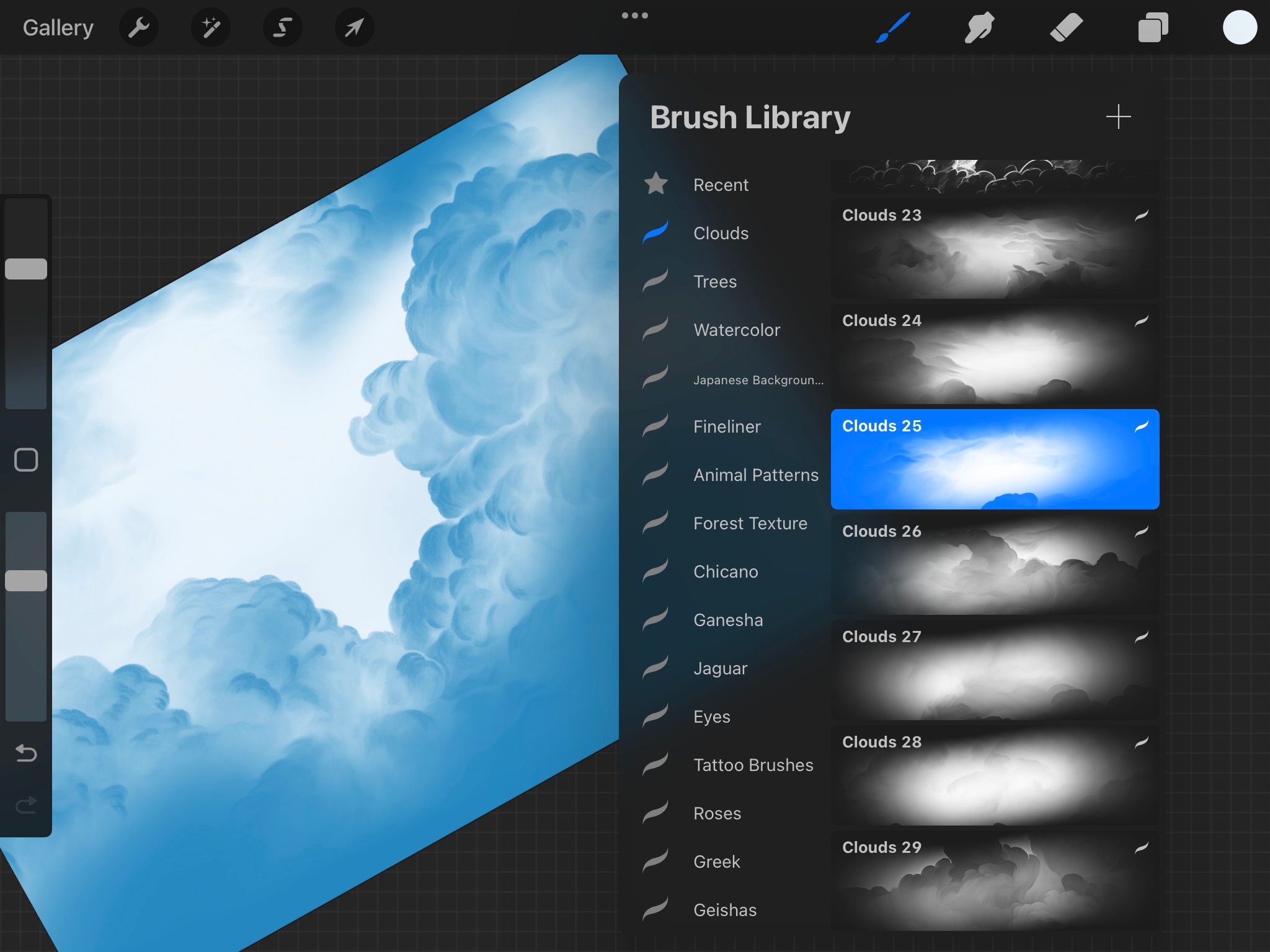Click the brush size slider handle
Image resolution: width=1270 pixels, height=952 pixels.
(26, 269)
